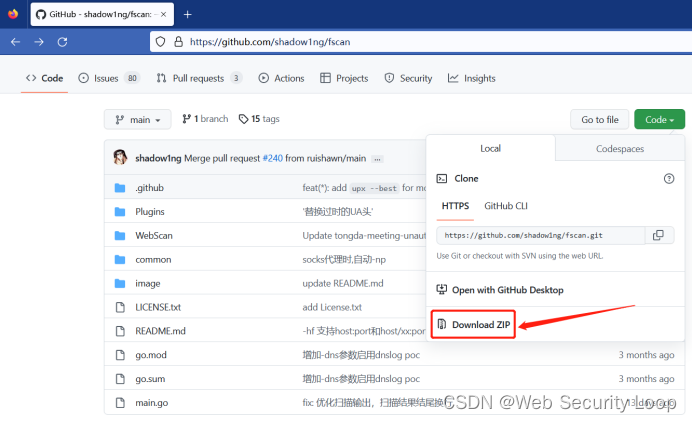Open a new browser tab
Screen dimensions: 692x422
(x=187, y=14)
